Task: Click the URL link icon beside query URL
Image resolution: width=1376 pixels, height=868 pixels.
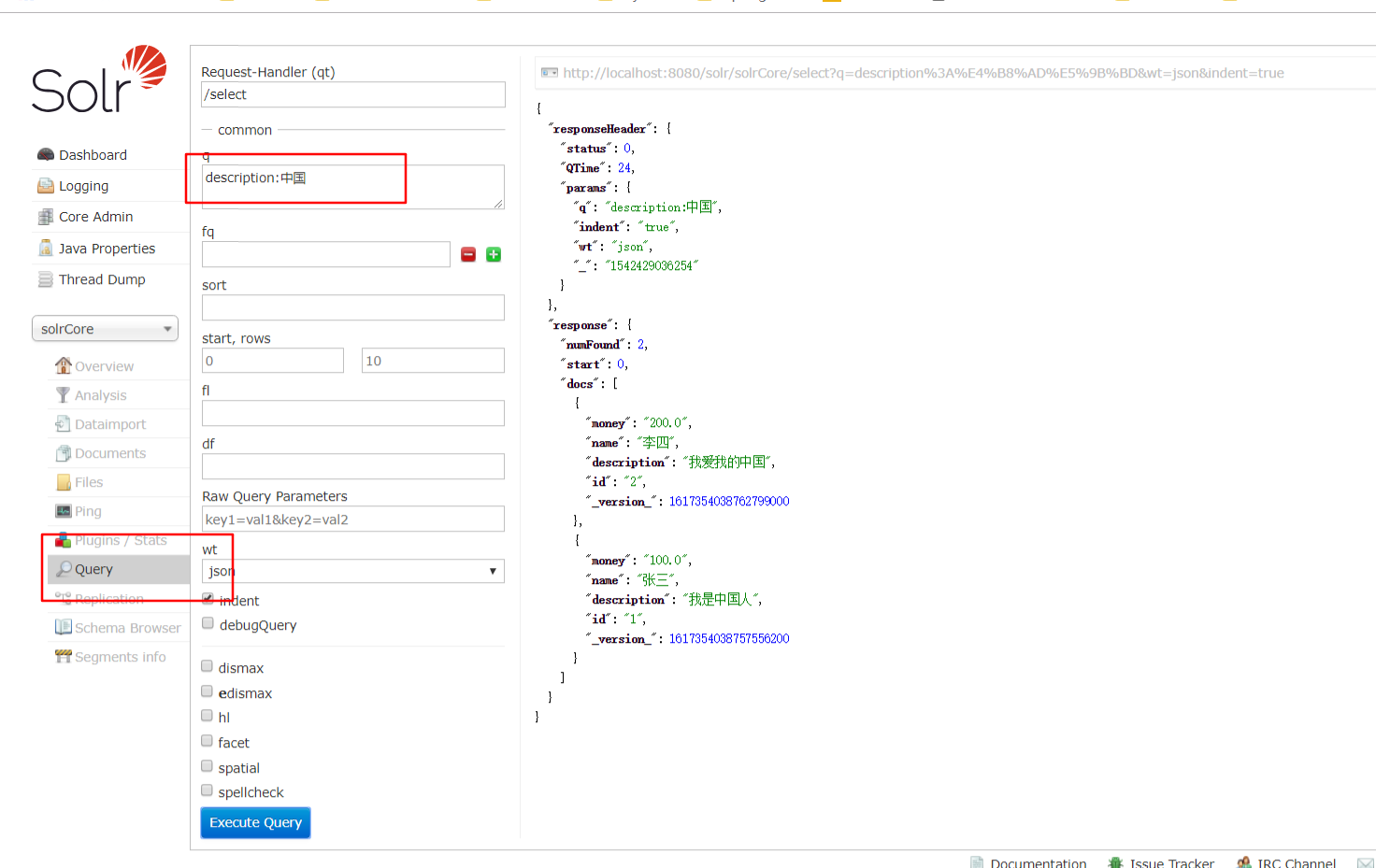Action: tap(550, 73)
